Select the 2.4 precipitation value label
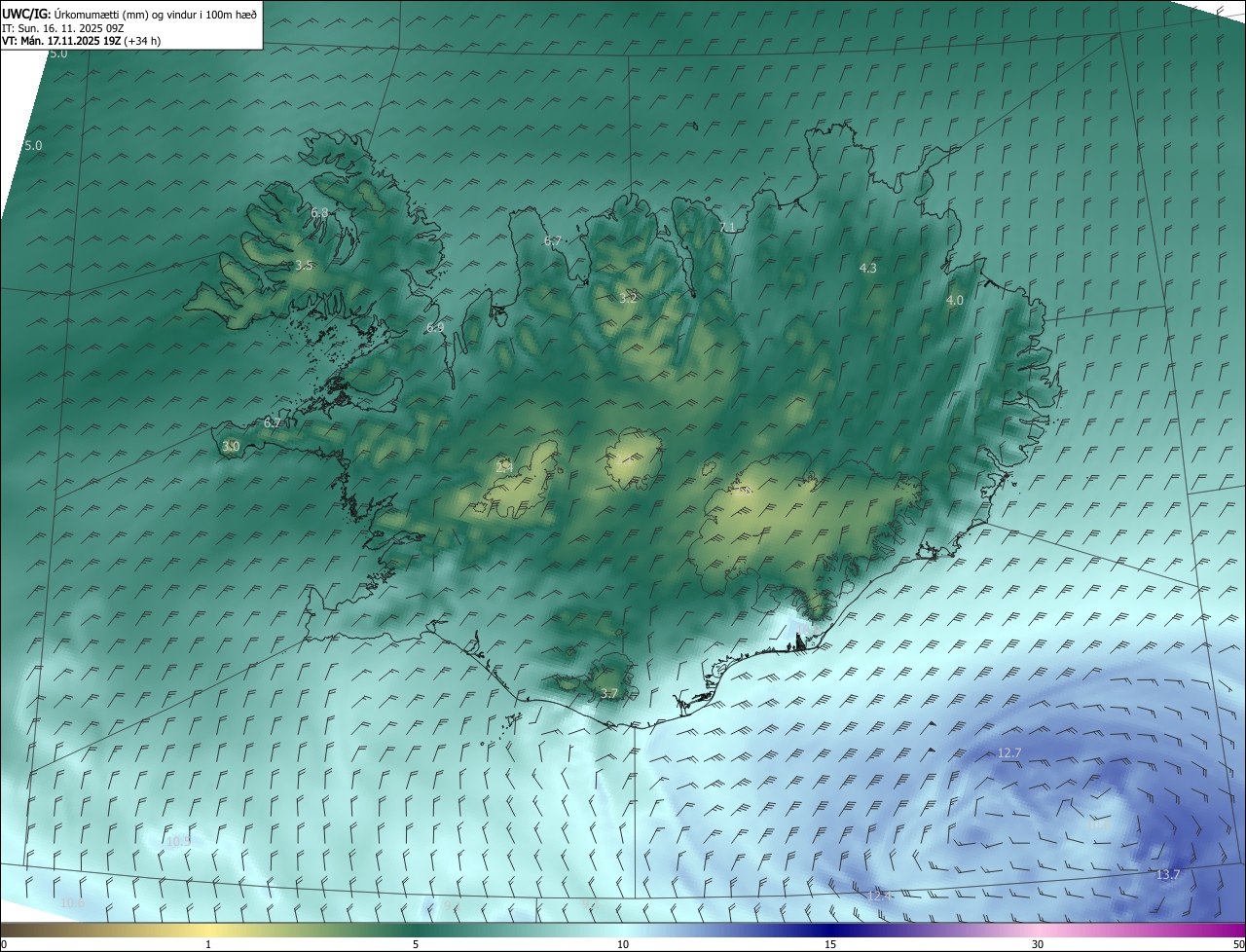The width and height of the screenshot is (1246, 952). (x=504, y=466)
